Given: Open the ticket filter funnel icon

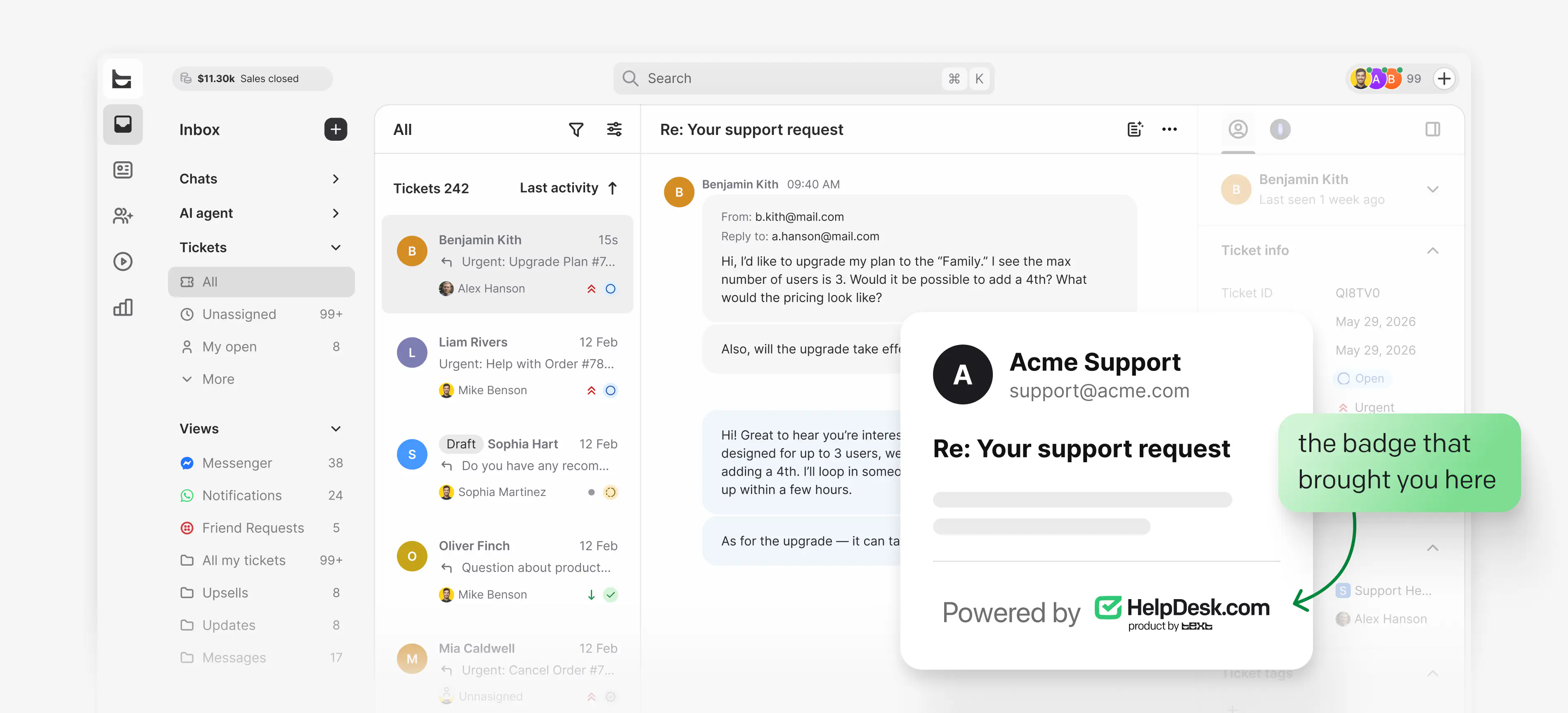Looking at the screenshot, I should click(576, 129).
